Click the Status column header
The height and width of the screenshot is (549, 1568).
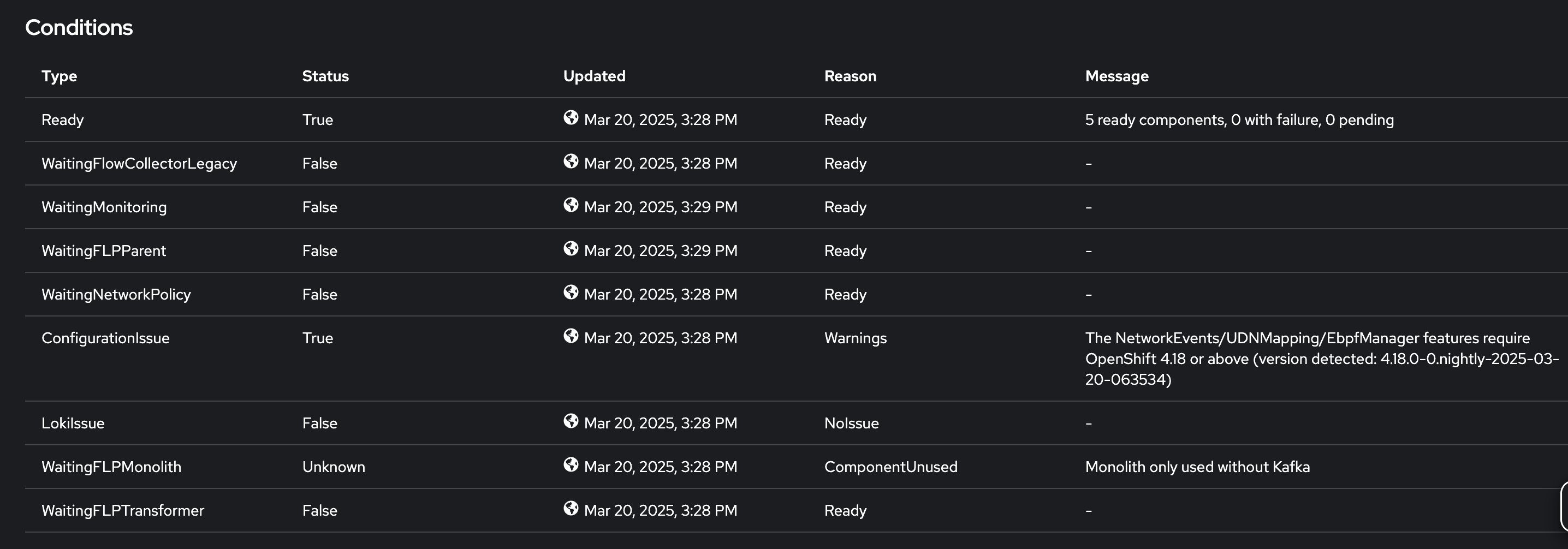coord(325,76)
